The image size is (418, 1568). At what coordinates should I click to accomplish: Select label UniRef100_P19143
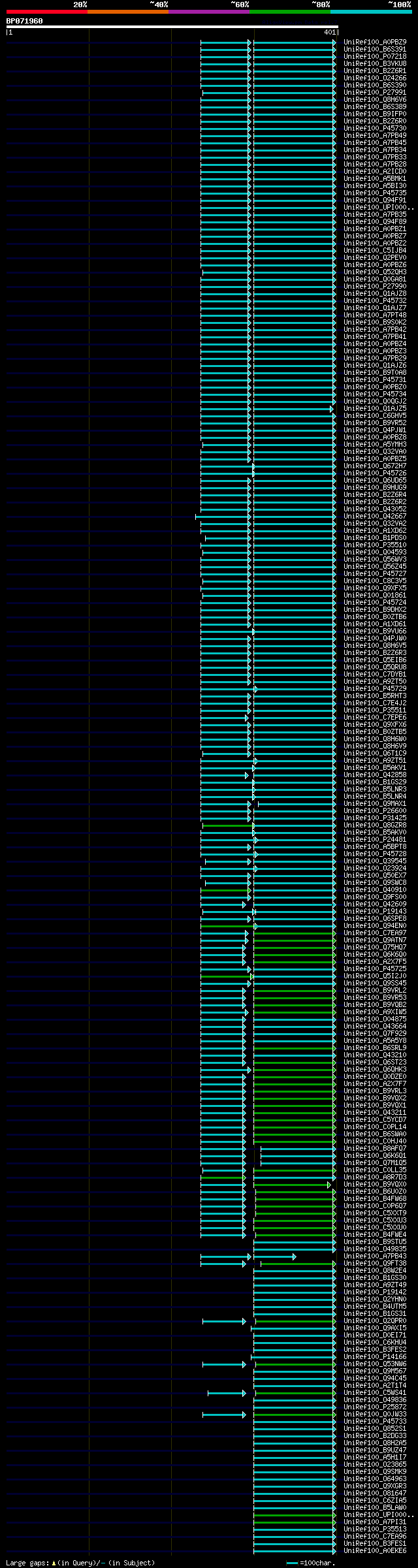pyautogui.click(x=375, y=911)
